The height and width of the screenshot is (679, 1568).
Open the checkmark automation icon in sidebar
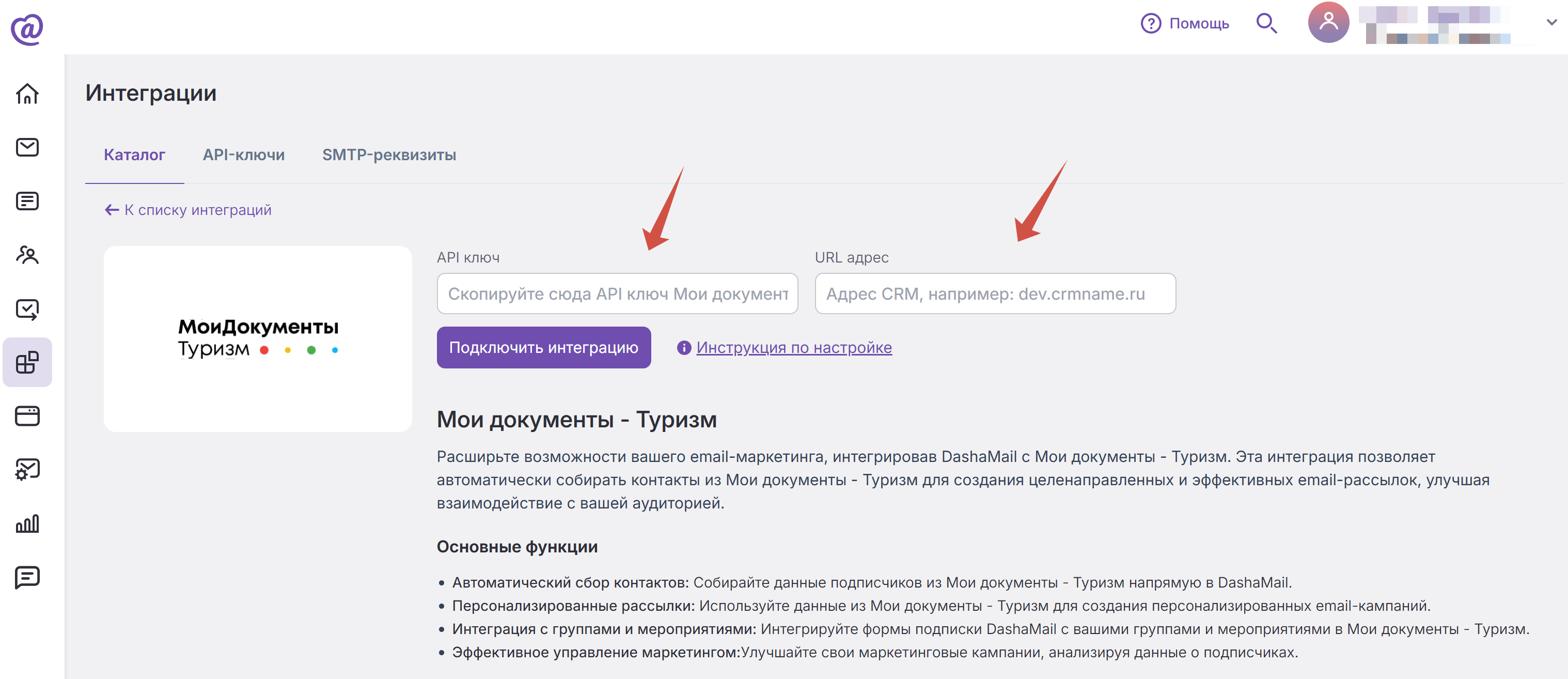pos(27,308)
